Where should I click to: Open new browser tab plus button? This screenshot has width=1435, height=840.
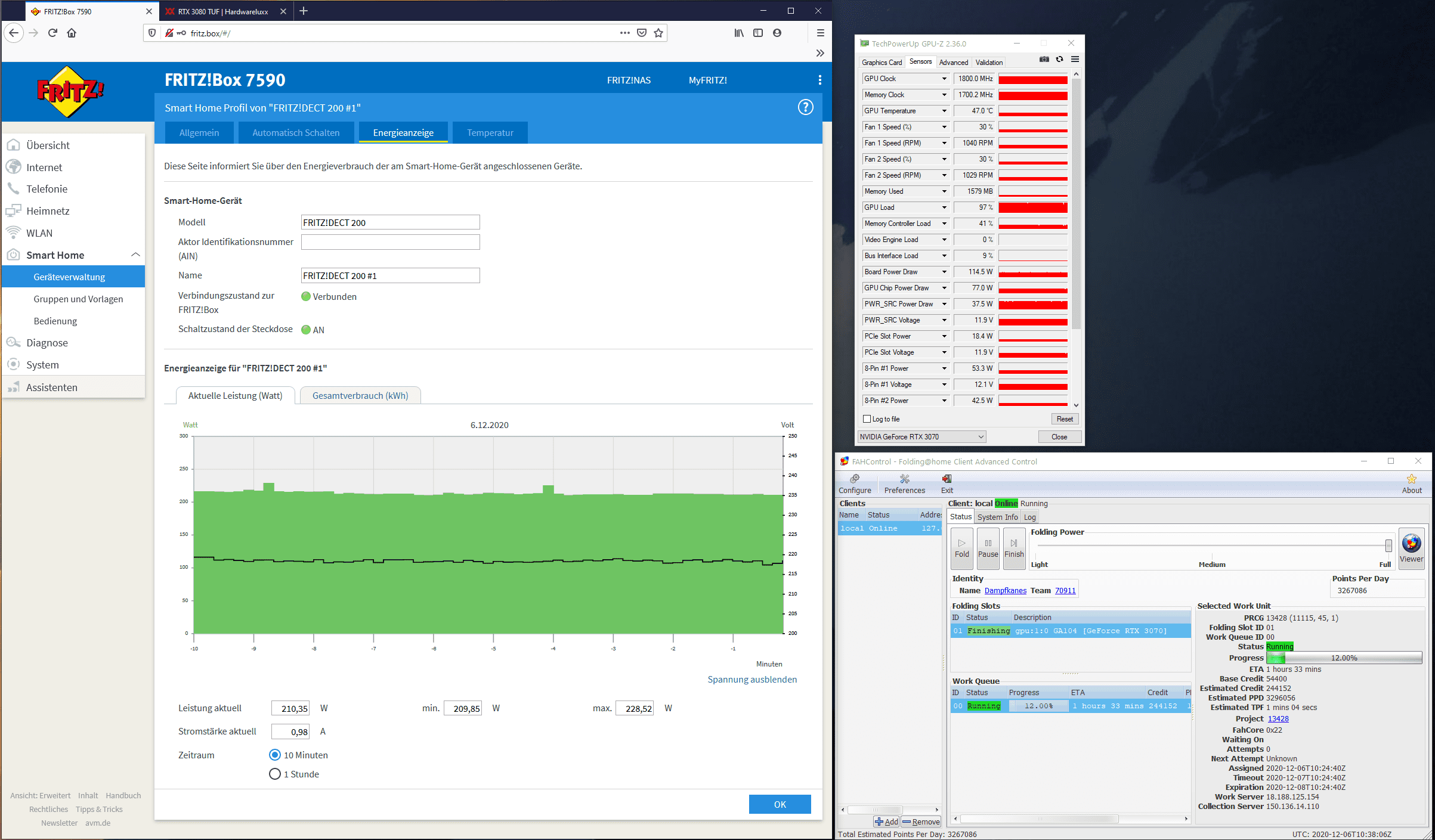click(304, 11)
